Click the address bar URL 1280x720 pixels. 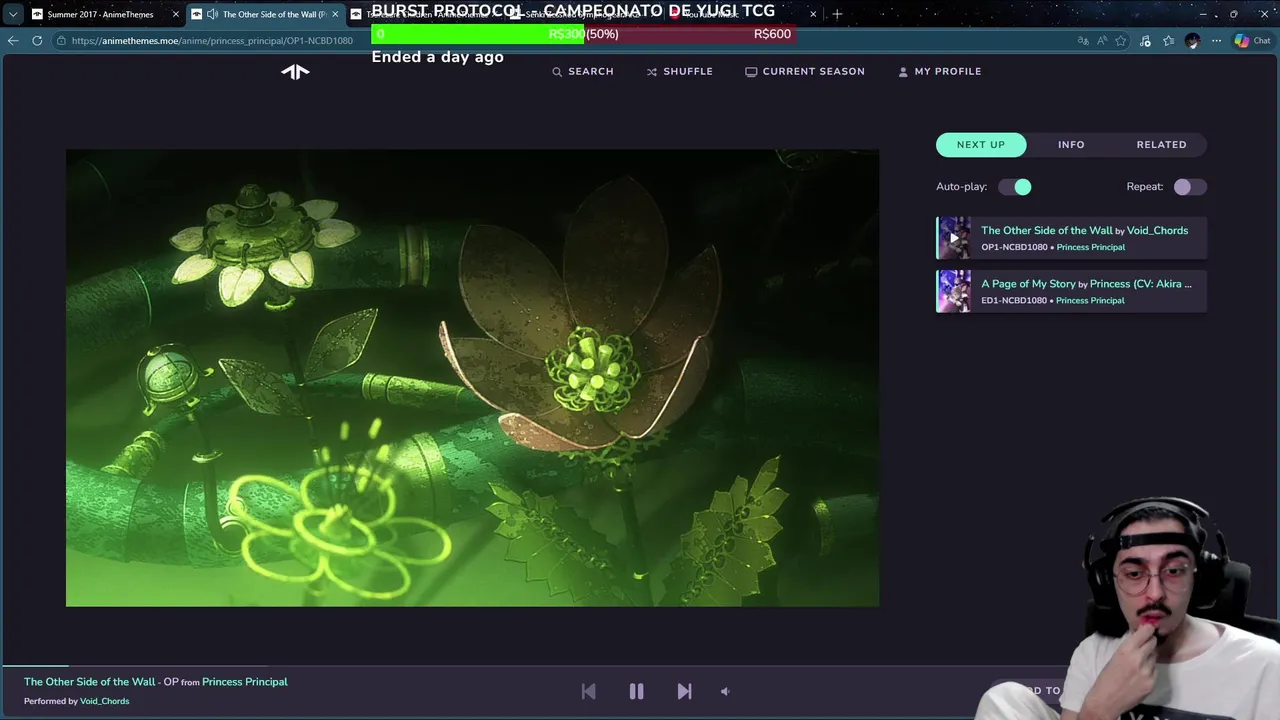pos(212,41)
